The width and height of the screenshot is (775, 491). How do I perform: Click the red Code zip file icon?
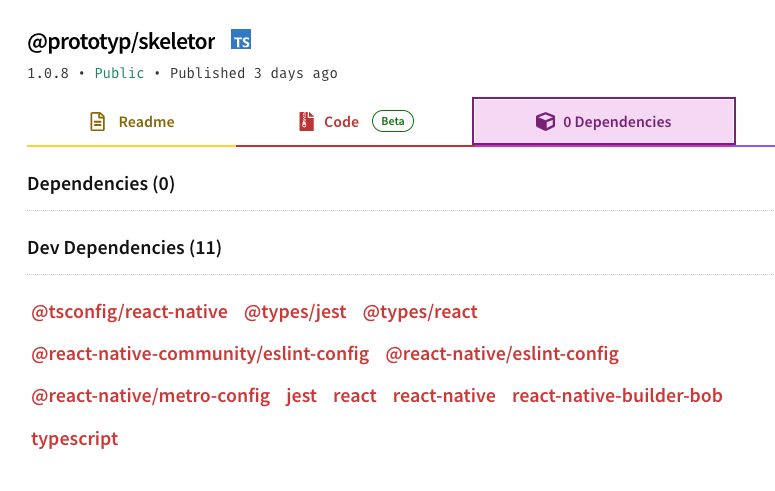pos(306,122)
